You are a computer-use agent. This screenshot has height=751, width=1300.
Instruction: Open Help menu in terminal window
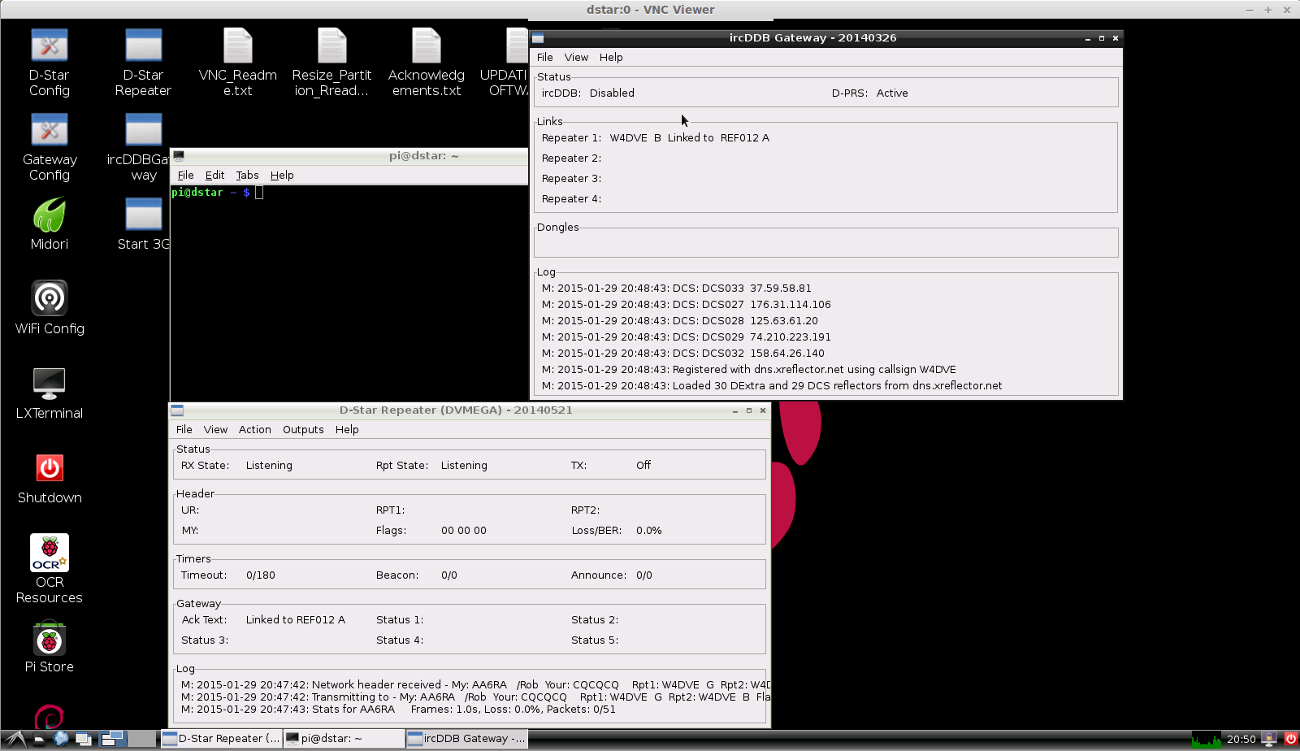[x=282, y=175]
